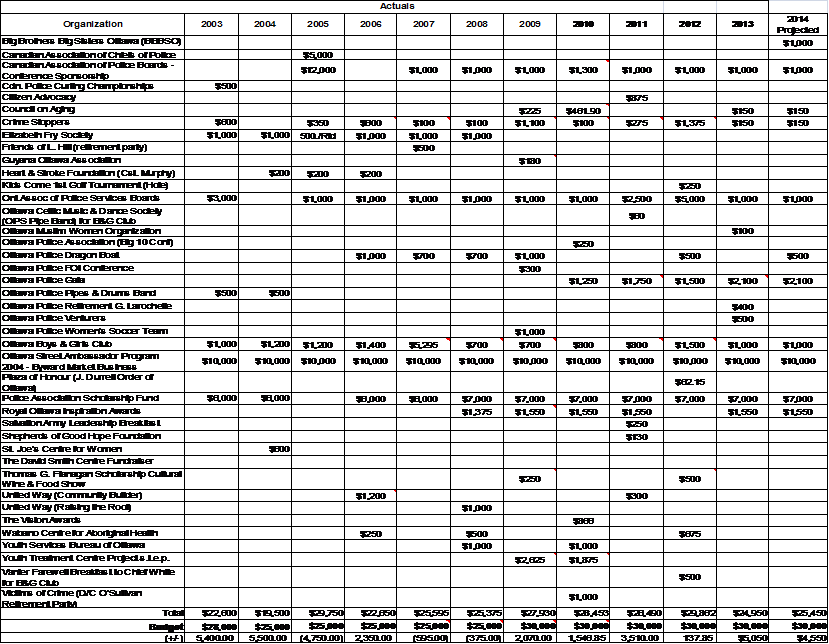
Task: Select the $1,750 Ottawa Police Gala cell
Action: (637, 281)
